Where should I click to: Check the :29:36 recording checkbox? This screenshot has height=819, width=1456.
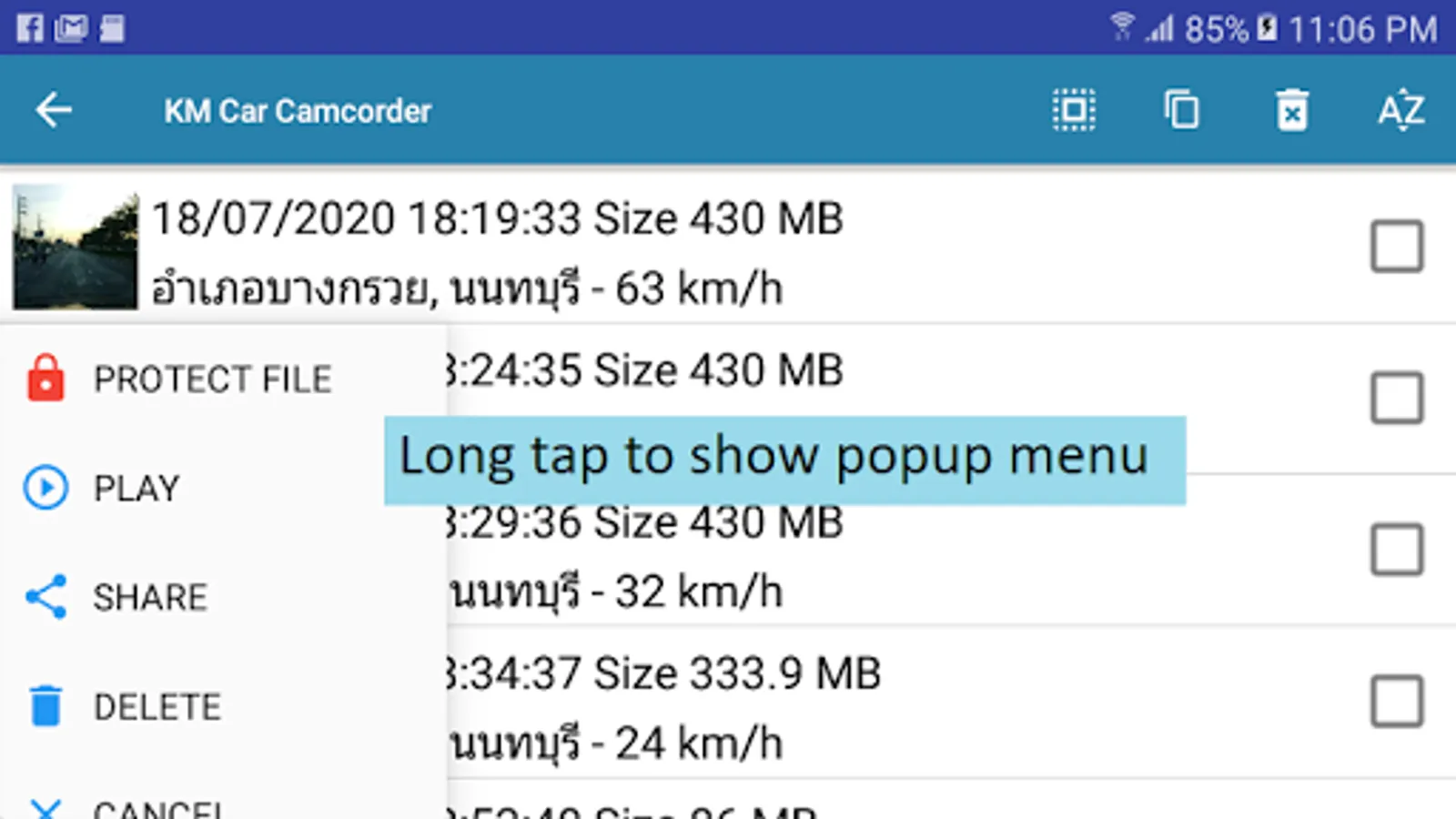(1397, 550)
